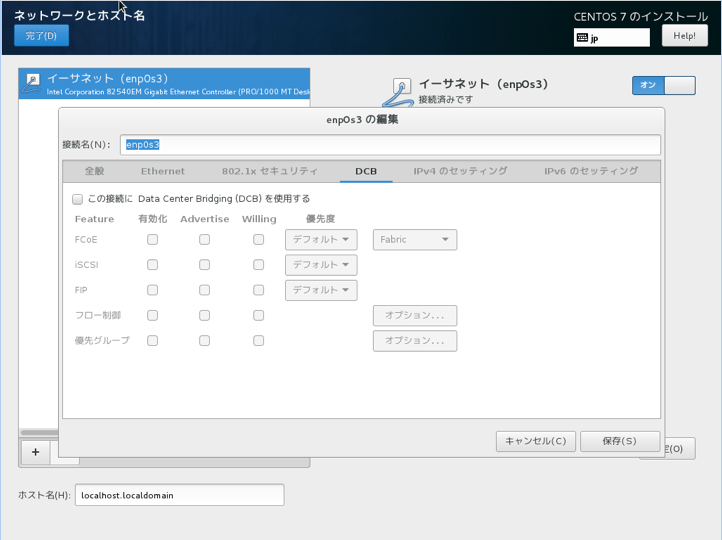The image size is (722, 540).
Task: Open フロー制御 オプション... button
Action: [x=415, y=316]
